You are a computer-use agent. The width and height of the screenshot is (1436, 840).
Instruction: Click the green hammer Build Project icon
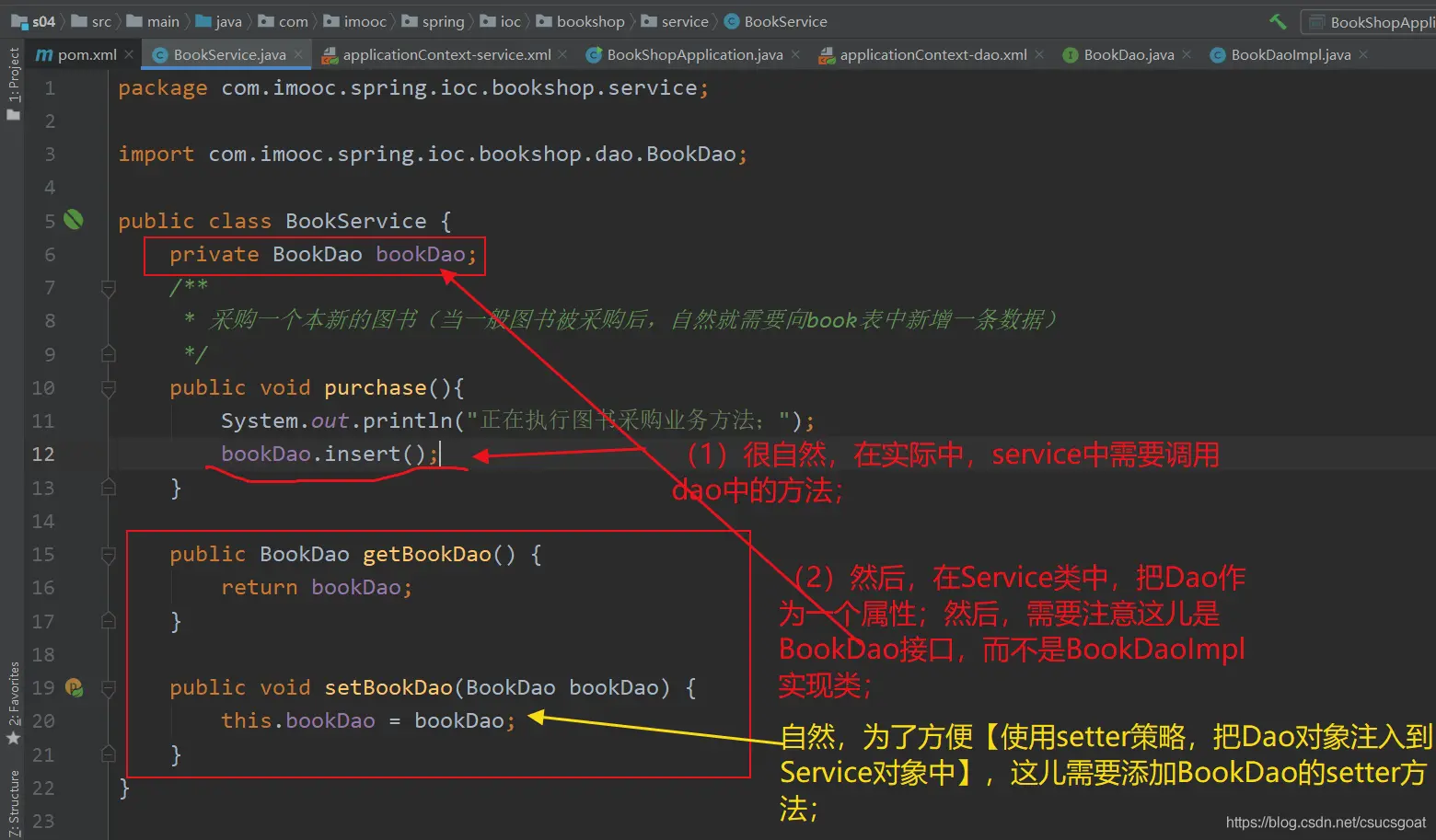pyautogui.click(x=1278, y=21)
